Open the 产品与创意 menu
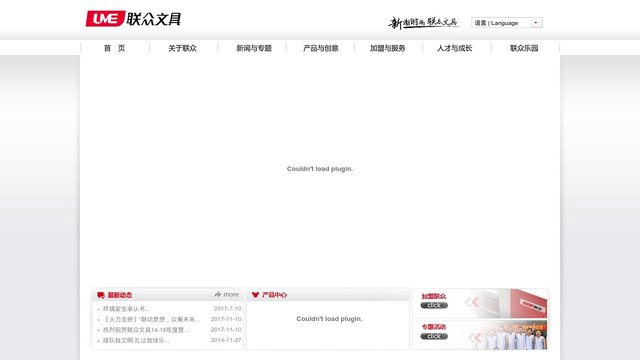Image resolution: width=640 pixels, height=360 pixels. [320, 48]
